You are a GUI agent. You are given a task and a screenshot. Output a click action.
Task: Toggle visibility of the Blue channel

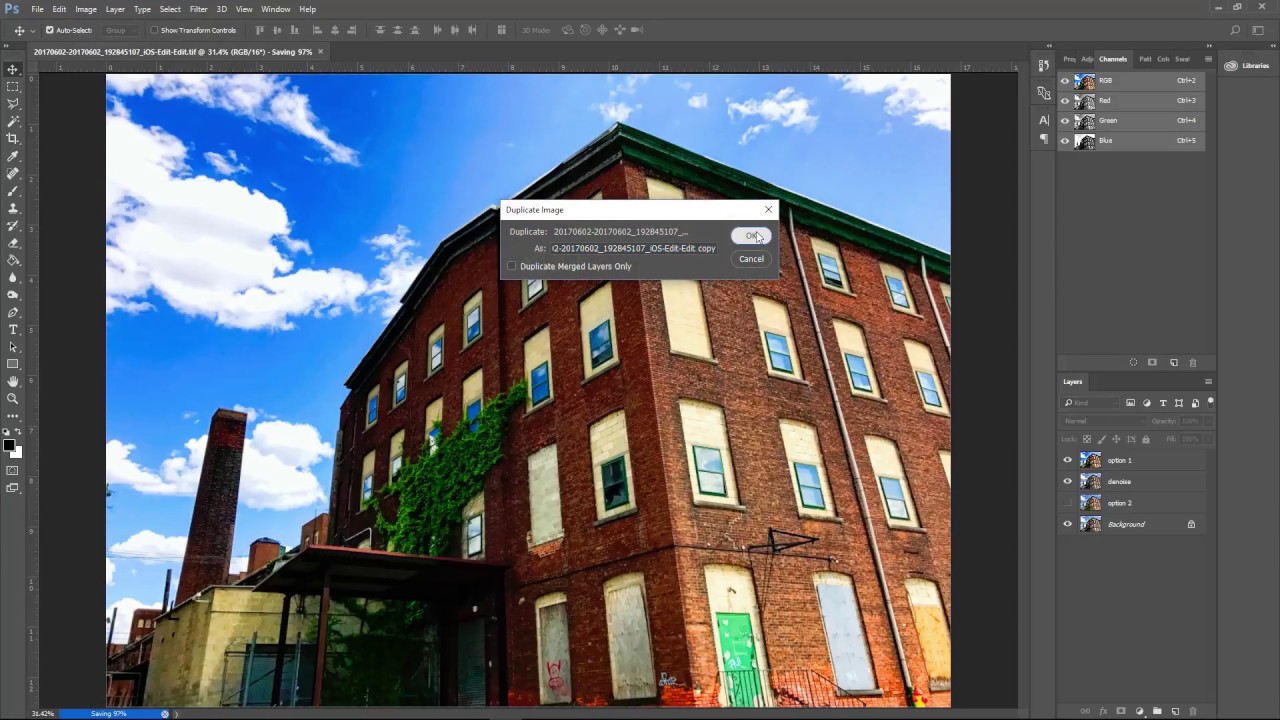(1064, 141)
